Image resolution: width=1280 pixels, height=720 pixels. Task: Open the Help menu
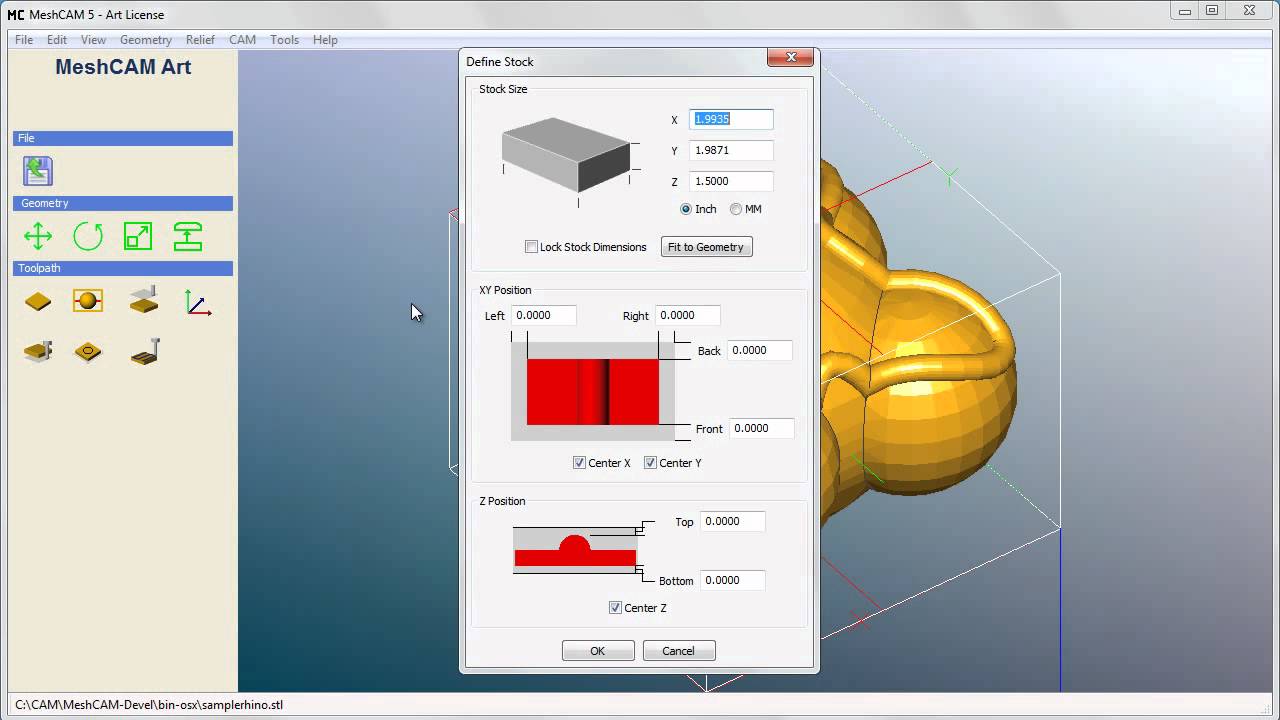[325, 40]
